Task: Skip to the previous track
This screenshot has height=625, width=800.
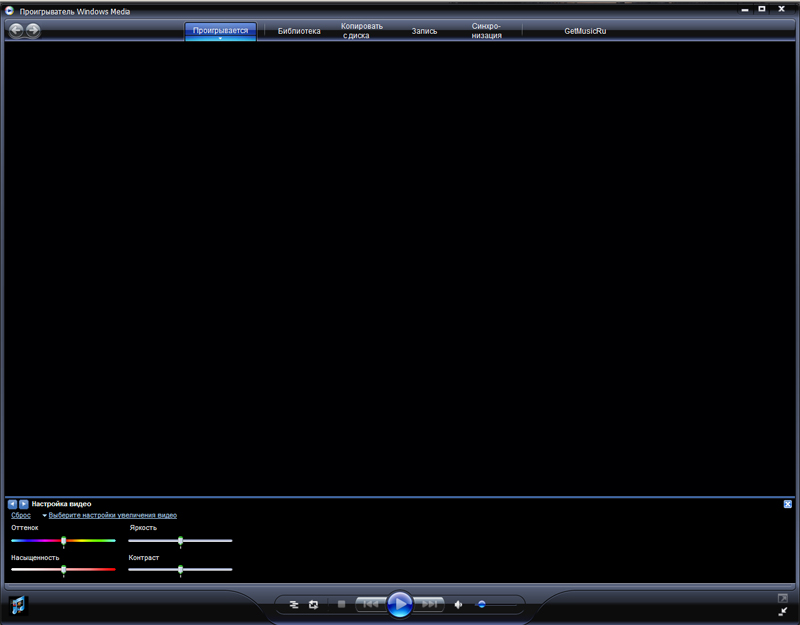Action: [369, 604]
